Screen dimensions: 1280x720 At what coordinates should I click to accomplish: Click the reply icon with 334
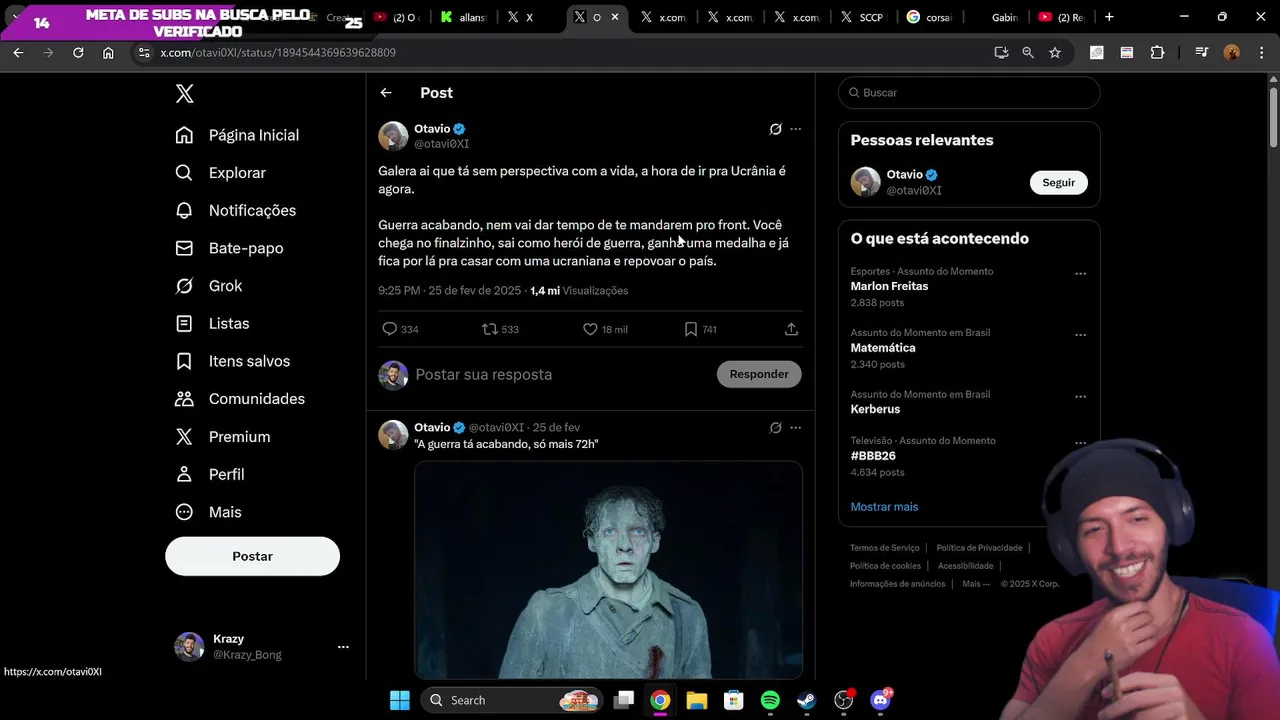point(390,329)
